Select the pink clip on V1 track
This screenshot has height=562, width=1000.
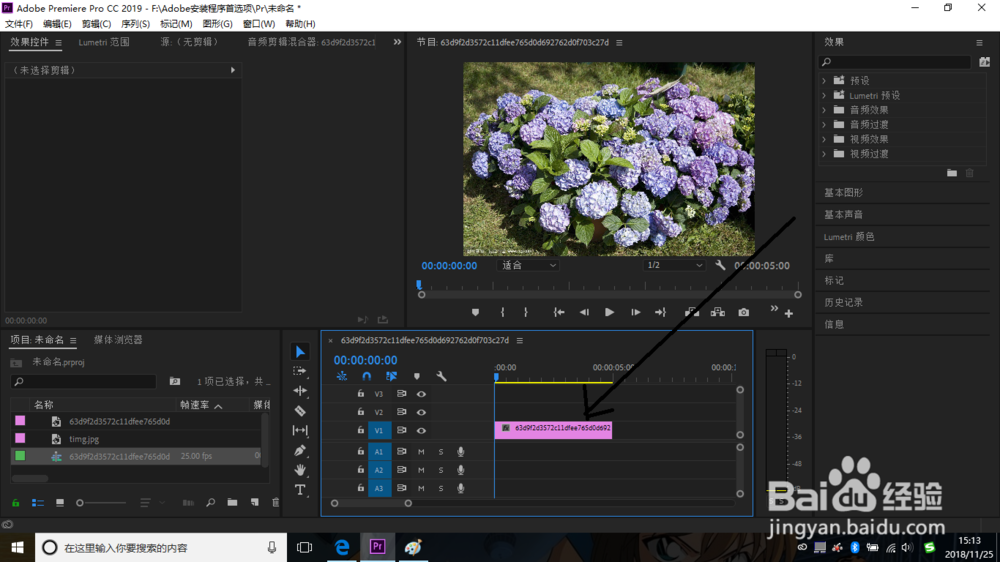[x=553, y=429]
